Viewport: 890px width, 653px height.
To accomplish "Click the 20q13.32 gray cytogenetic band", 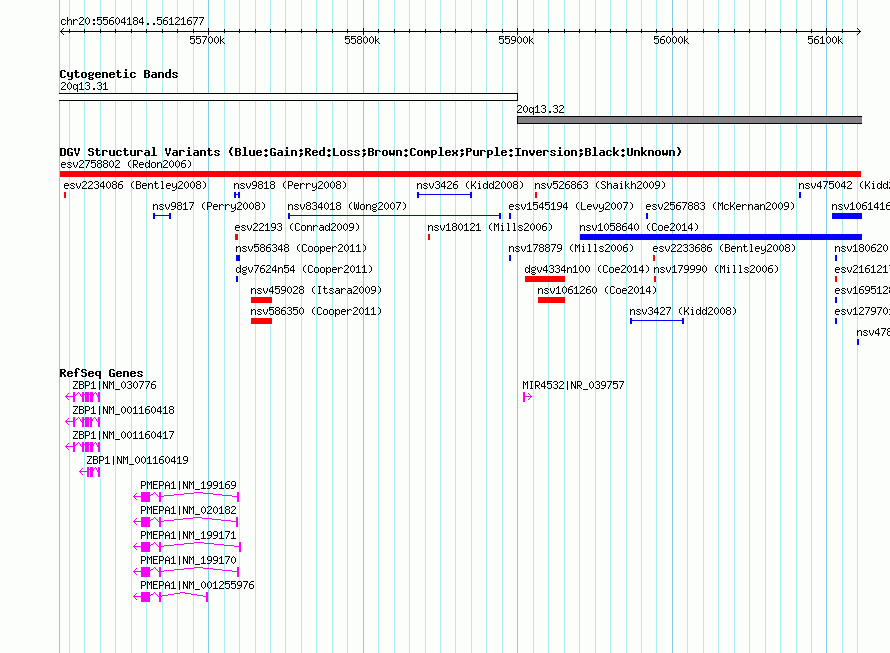I will (690, 120).
